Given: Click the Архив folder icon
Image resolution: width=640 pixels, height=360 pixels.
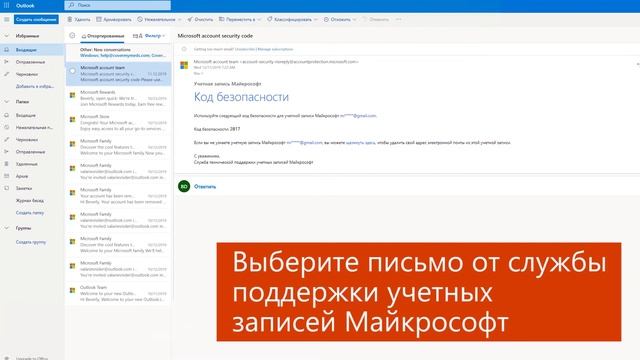Looking at the screenshot, I should 7,176.
